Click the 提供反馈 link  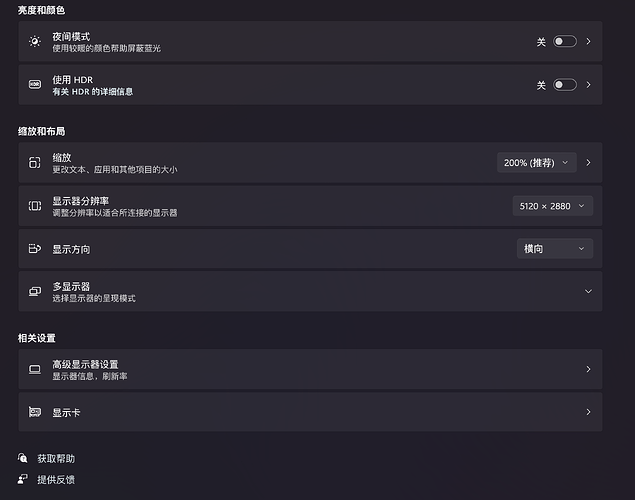[x=56, y=480]
